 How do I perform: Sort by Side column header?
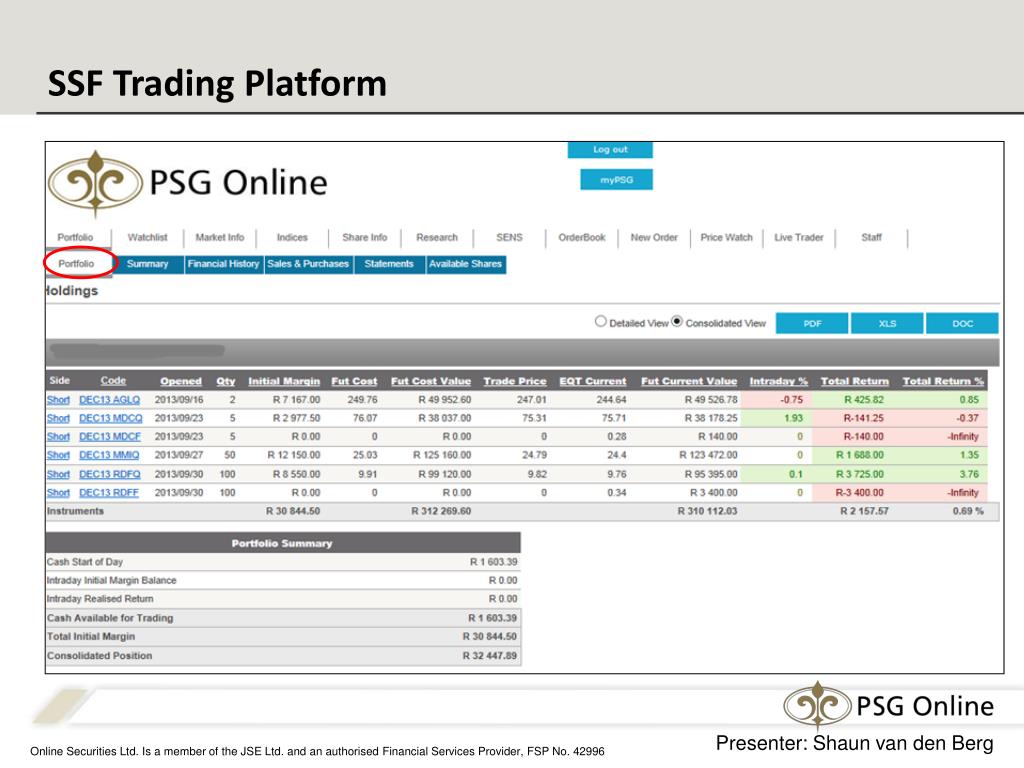point(59,380)
